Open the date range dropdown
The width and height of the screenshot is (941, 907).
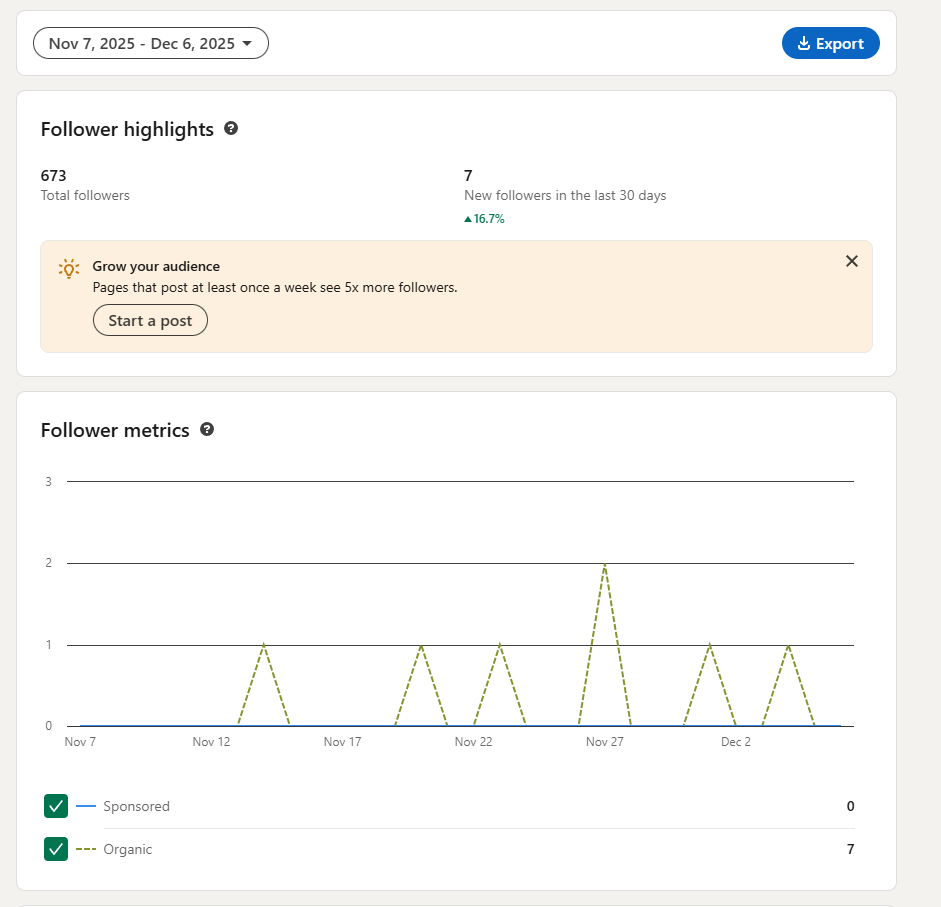151,43
